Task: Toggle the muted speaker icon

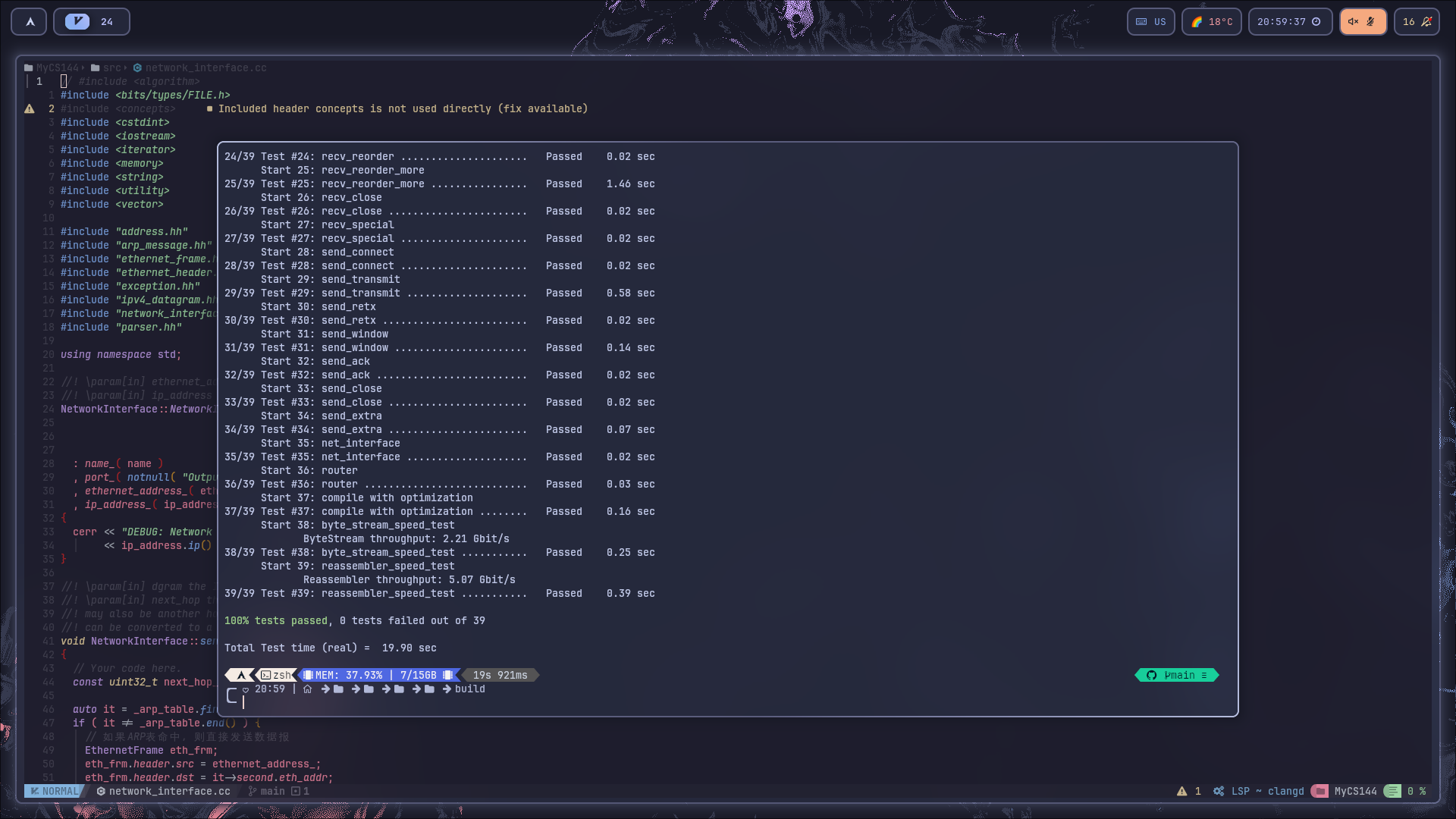Action: [x=1353, y=22]
